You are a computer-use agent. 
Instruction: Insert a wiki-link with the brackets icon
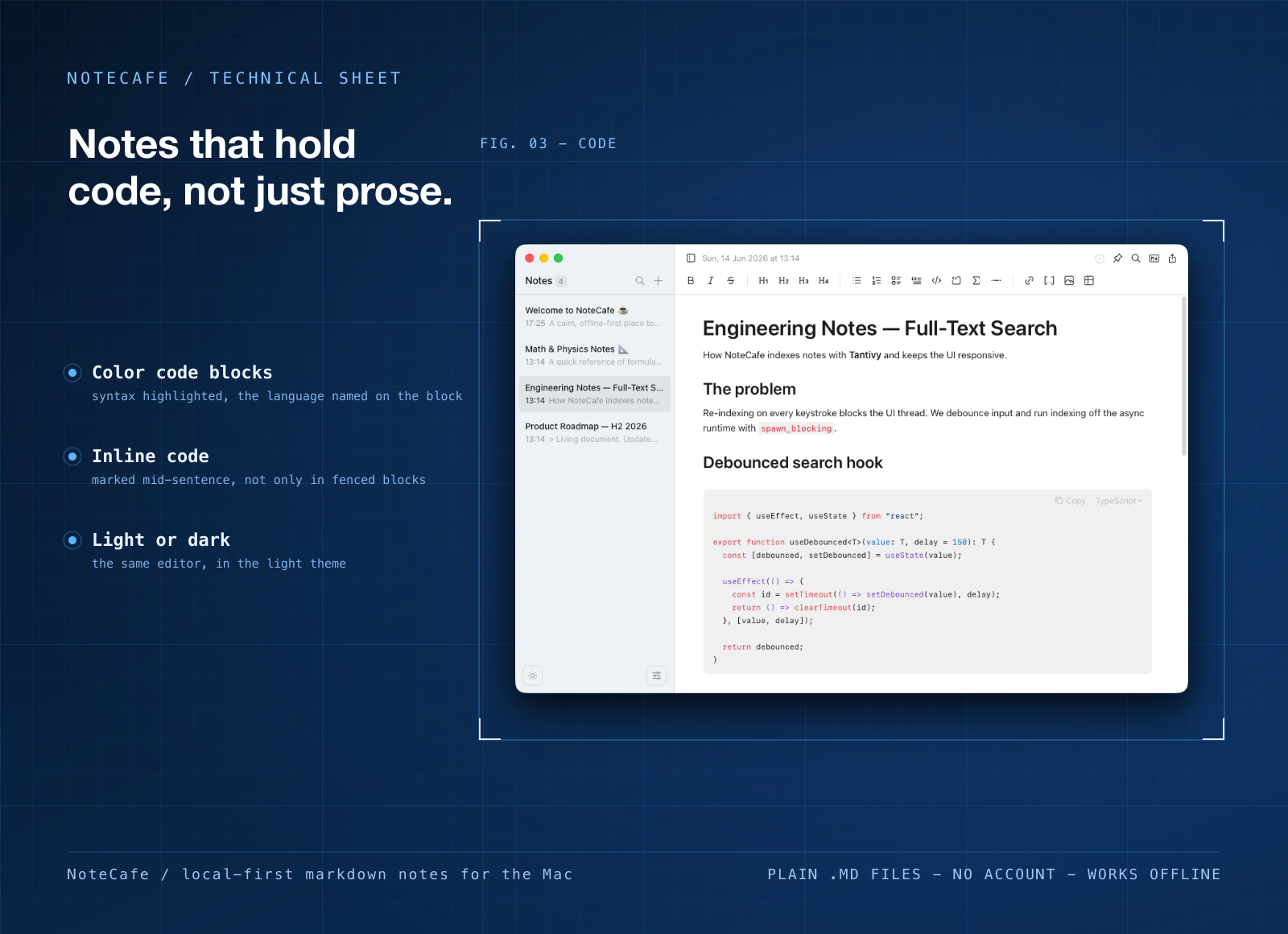[x=1049, y=281]
